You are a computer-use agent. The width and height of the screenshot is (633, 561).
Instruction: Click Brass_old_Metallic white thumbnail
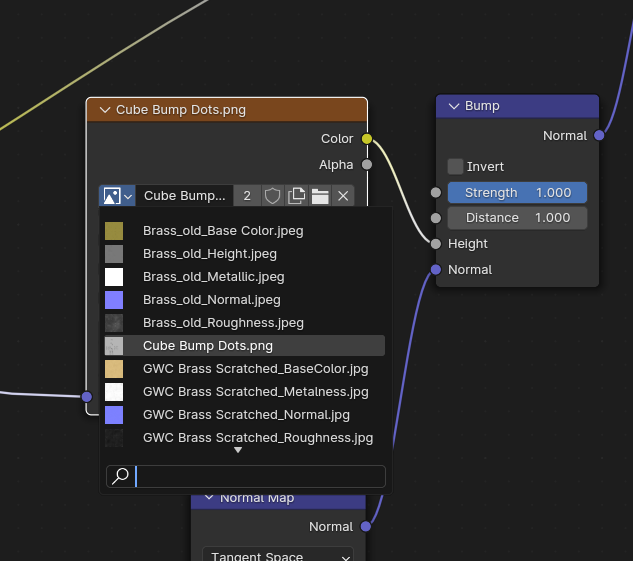coord(114,277)
